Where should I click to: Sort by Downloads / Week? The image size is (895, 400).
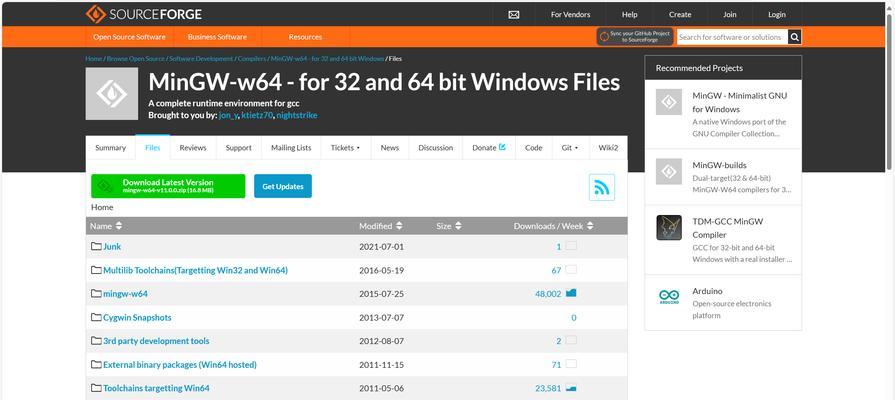tap(554, 226)
